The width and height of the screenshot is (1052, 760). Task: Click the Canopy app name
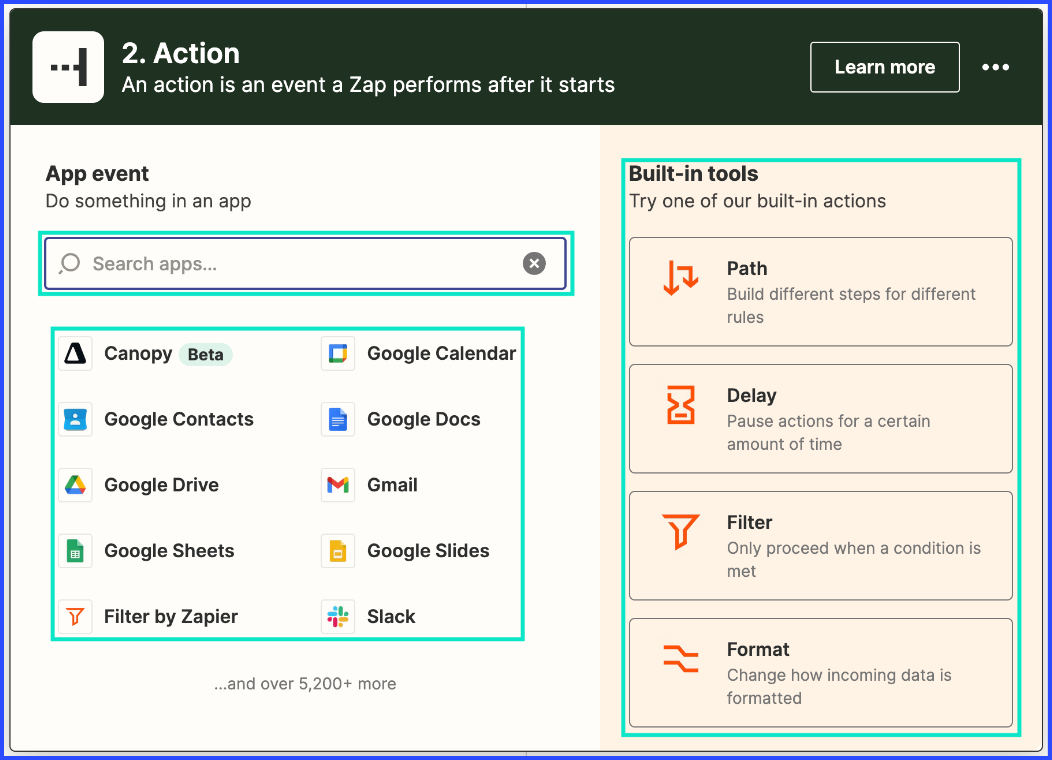tap(138, 354)
